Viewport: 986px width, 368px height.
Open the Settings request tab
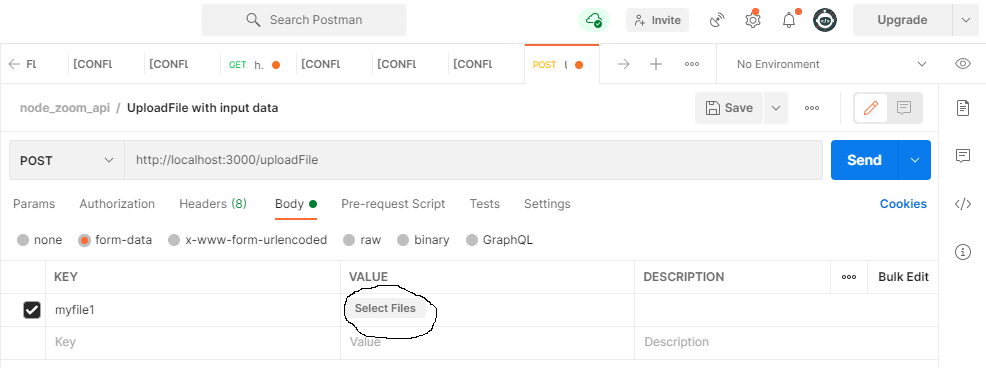click(547, 204)
